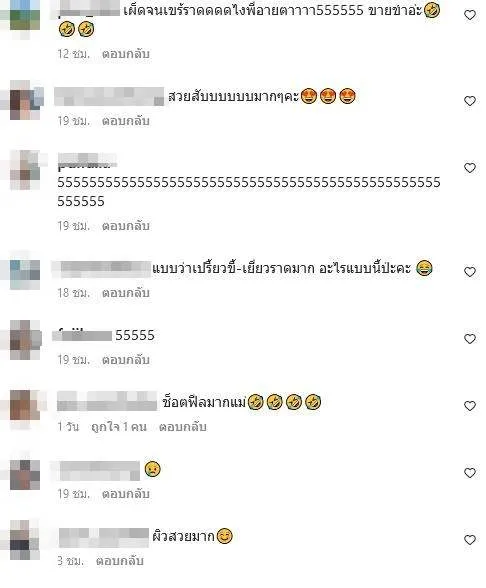486x588 pixels.
Task: Open avatar of the ช็อตฟีลมากแม่ commenter
Action: [25, 405]
